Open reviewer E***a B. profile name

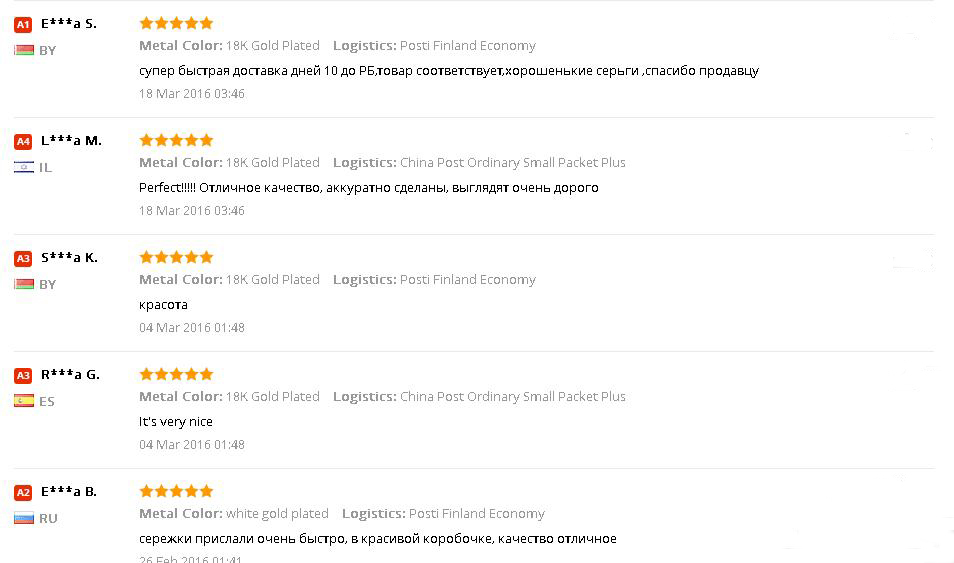[x=69, y=491]
